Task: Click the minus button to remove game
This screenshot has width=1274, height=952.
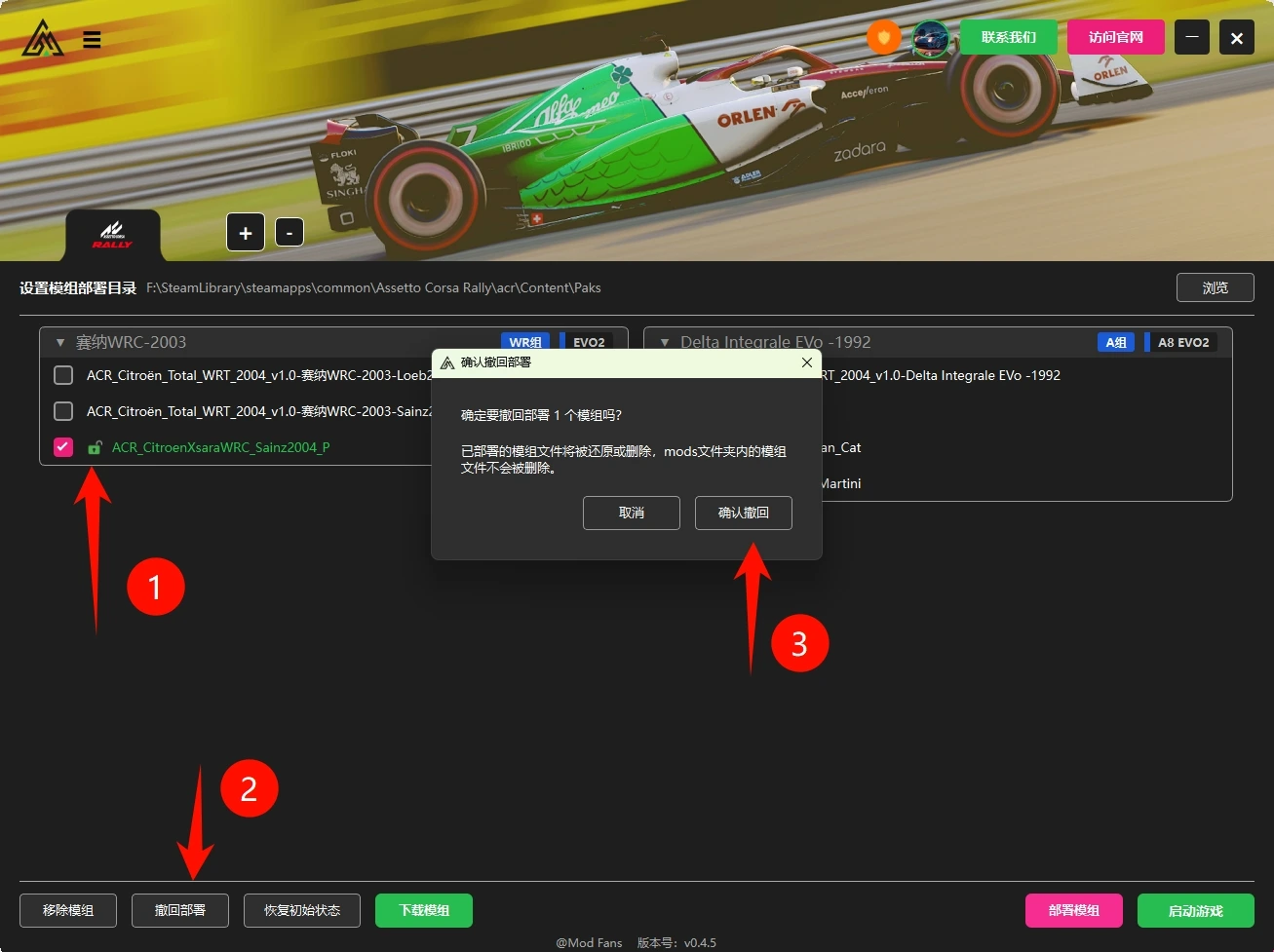Action: [x=290, y=233]
